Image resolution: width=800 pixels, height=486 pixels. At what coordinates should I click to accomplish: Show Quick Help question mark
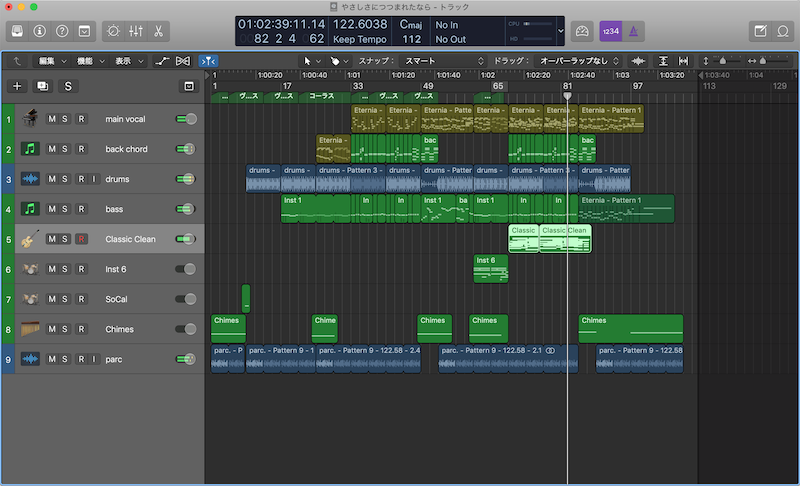62,32
